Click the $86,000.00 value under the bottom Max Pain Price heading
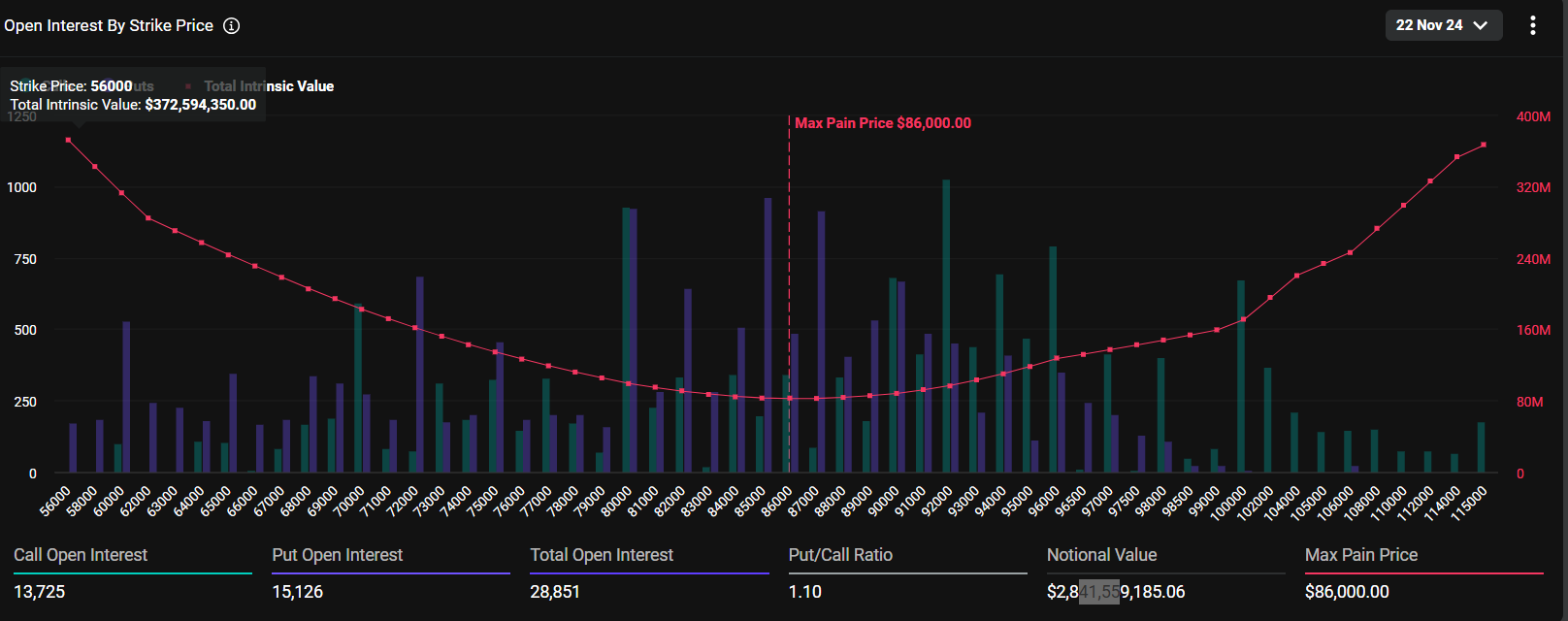1568x621 pixels. coord(1347,592)
